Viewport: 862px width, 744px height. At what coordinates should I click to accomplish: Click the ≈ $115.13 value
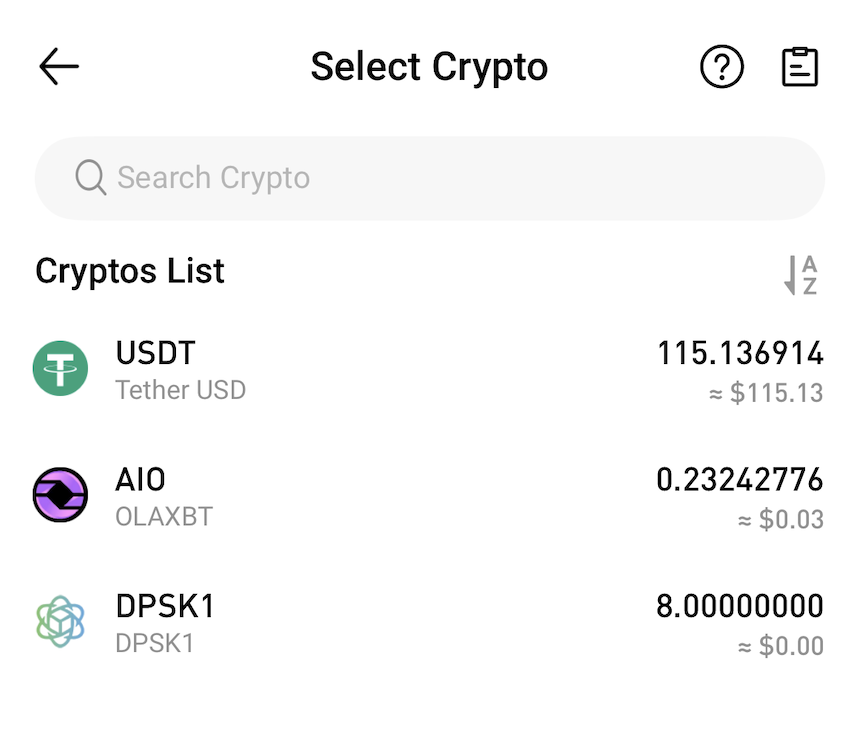(x=766, y=393)
